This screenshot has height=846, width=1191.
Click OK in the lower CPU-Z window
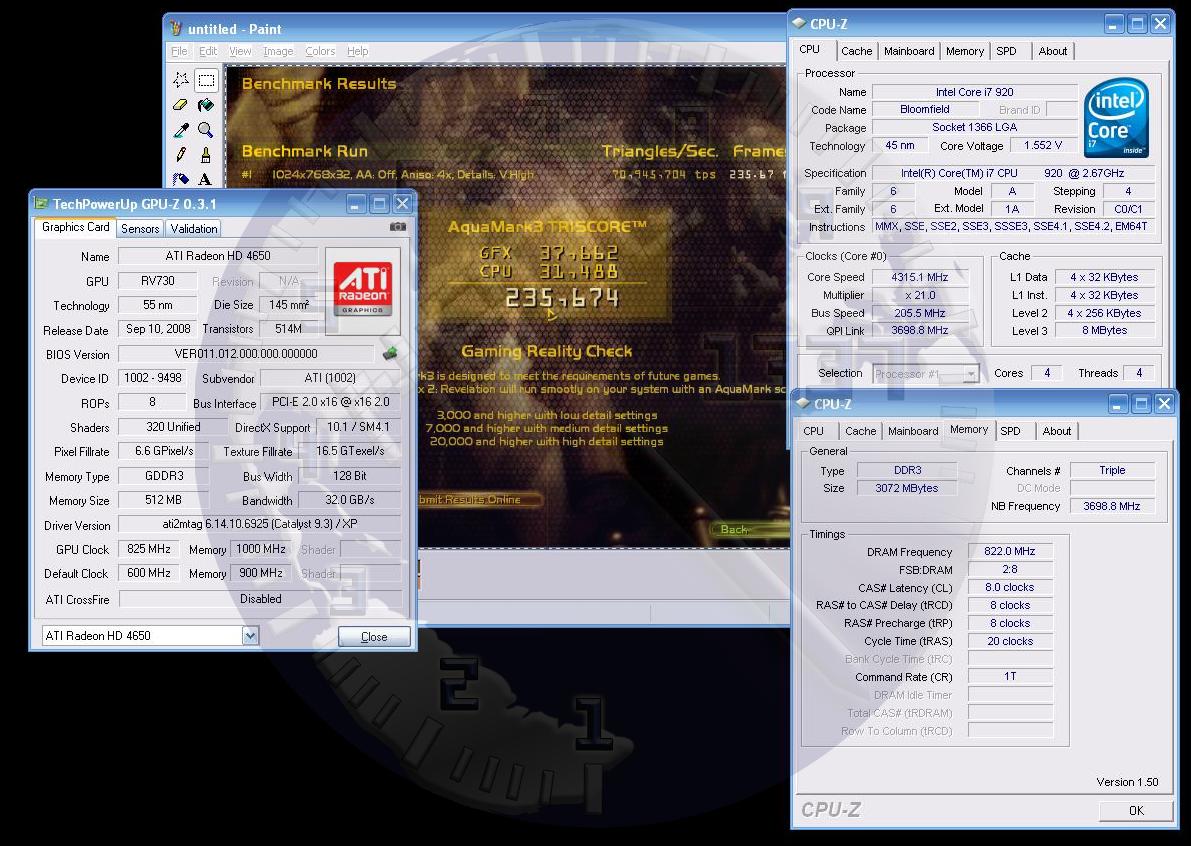pyautogui.click(x=1136, y=810)
